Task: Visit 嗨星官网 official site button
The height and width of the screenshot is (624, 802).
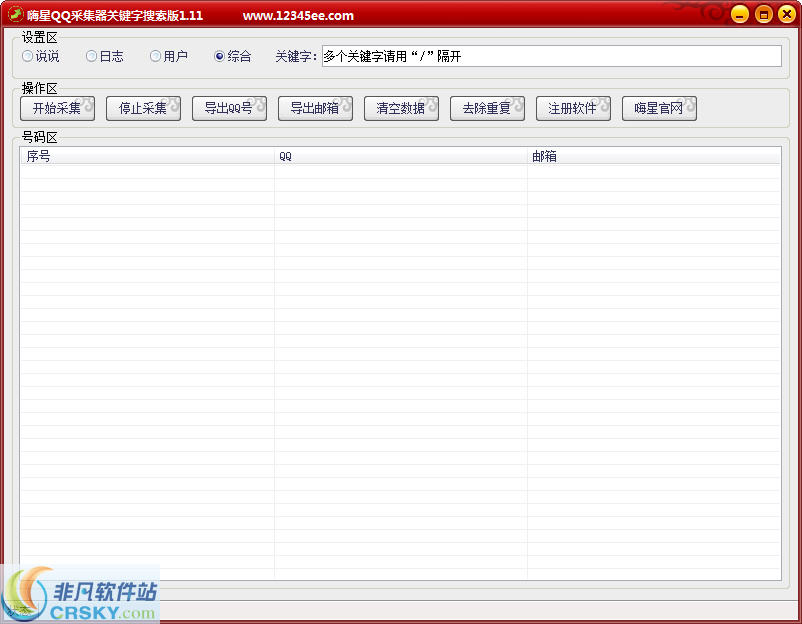Action: click(659, 108)
